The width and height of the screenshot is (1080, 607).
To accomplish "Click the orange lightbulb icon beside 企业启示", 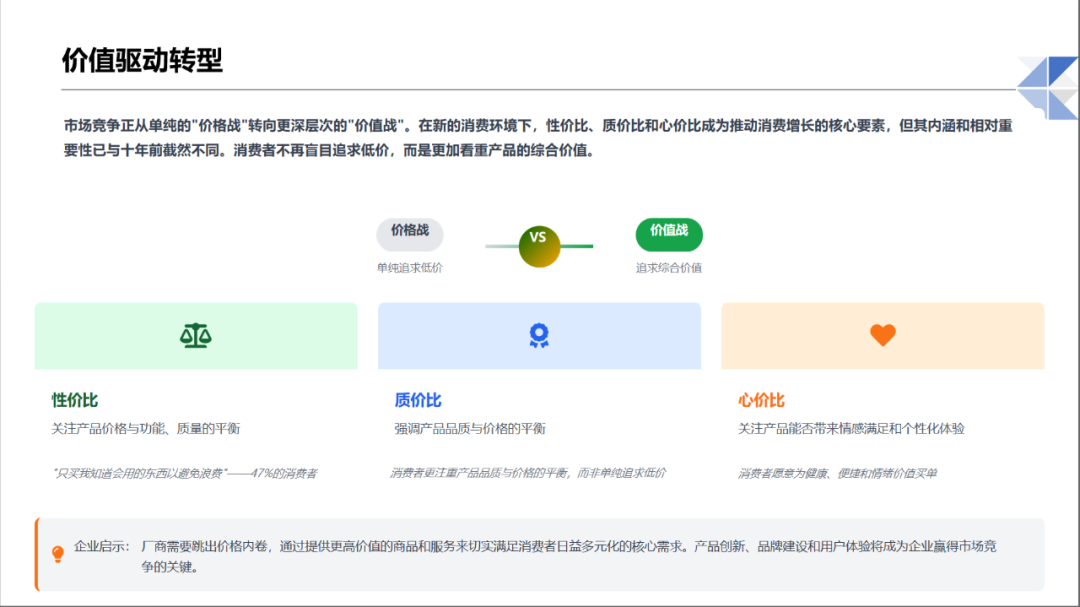I will [x=58, y=554].
